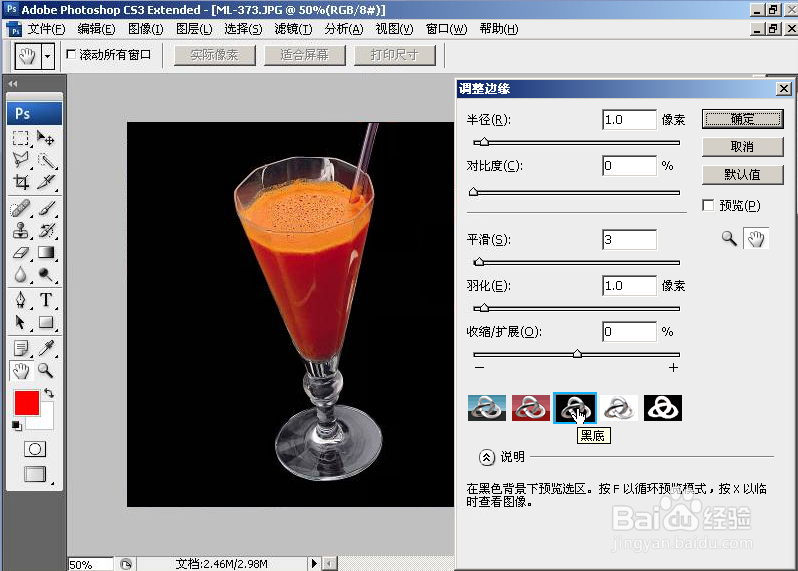This screenshot has height=571, width=798.
Task: Click the 羽化 feather value field
Action: pos(629,286)
